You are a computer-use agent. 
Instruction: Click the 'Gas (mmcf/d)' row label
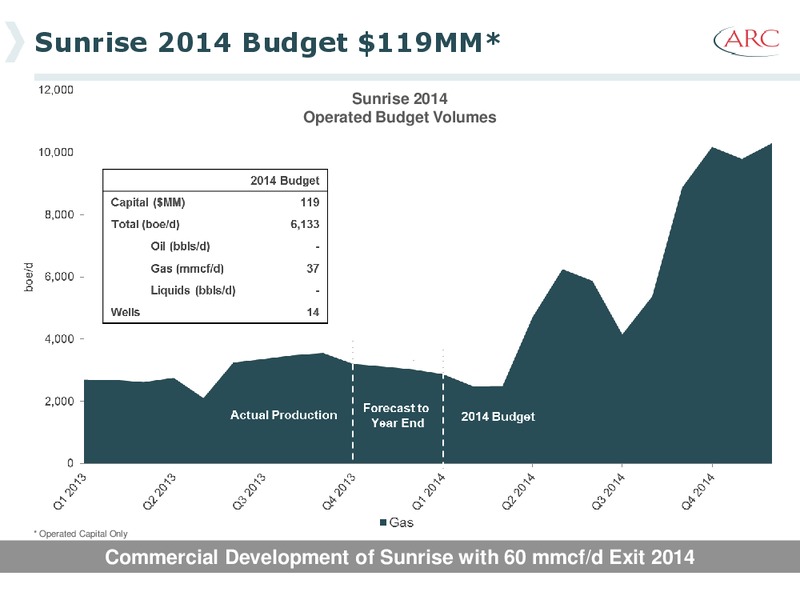(187, 268)
